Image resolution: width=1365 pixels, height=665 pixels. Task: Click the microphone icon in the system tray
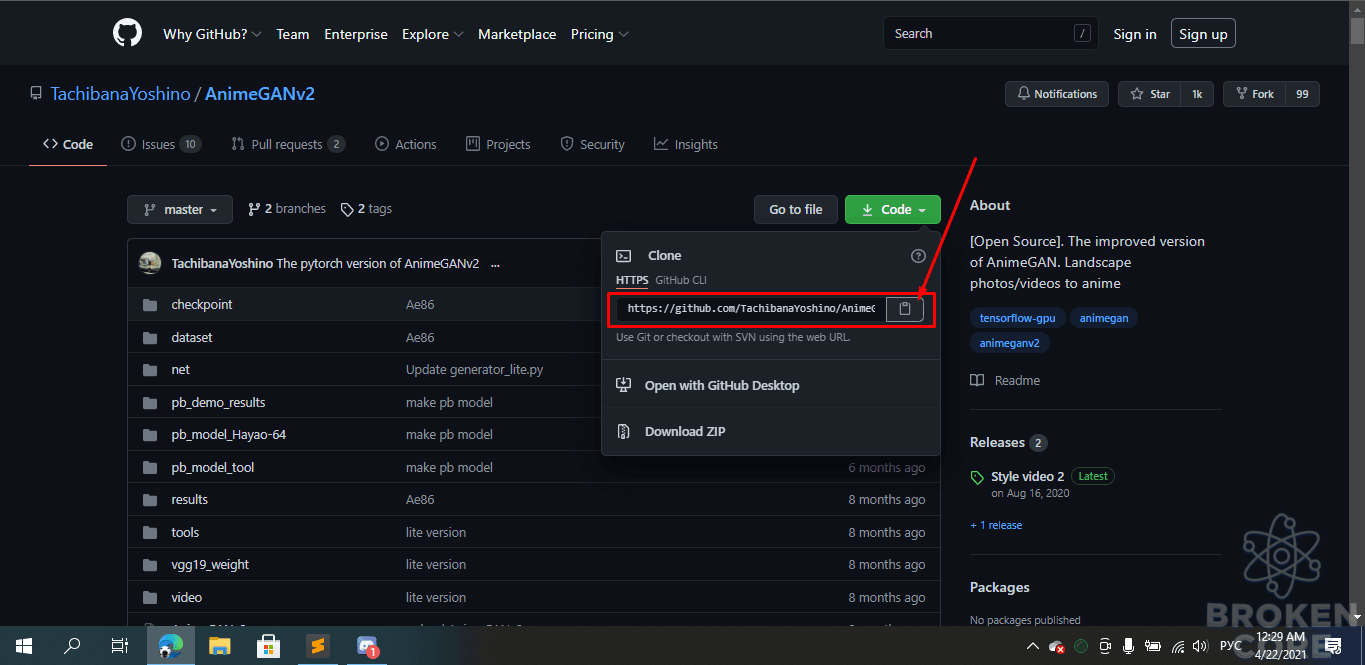[x=1128, y=646]
